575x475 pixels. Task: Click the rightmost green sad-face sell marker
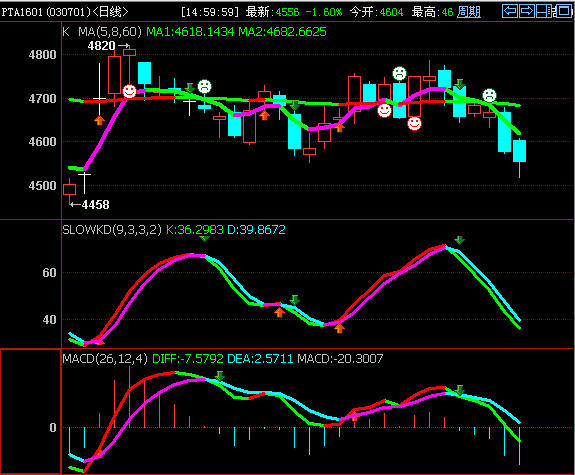(489, 95)
